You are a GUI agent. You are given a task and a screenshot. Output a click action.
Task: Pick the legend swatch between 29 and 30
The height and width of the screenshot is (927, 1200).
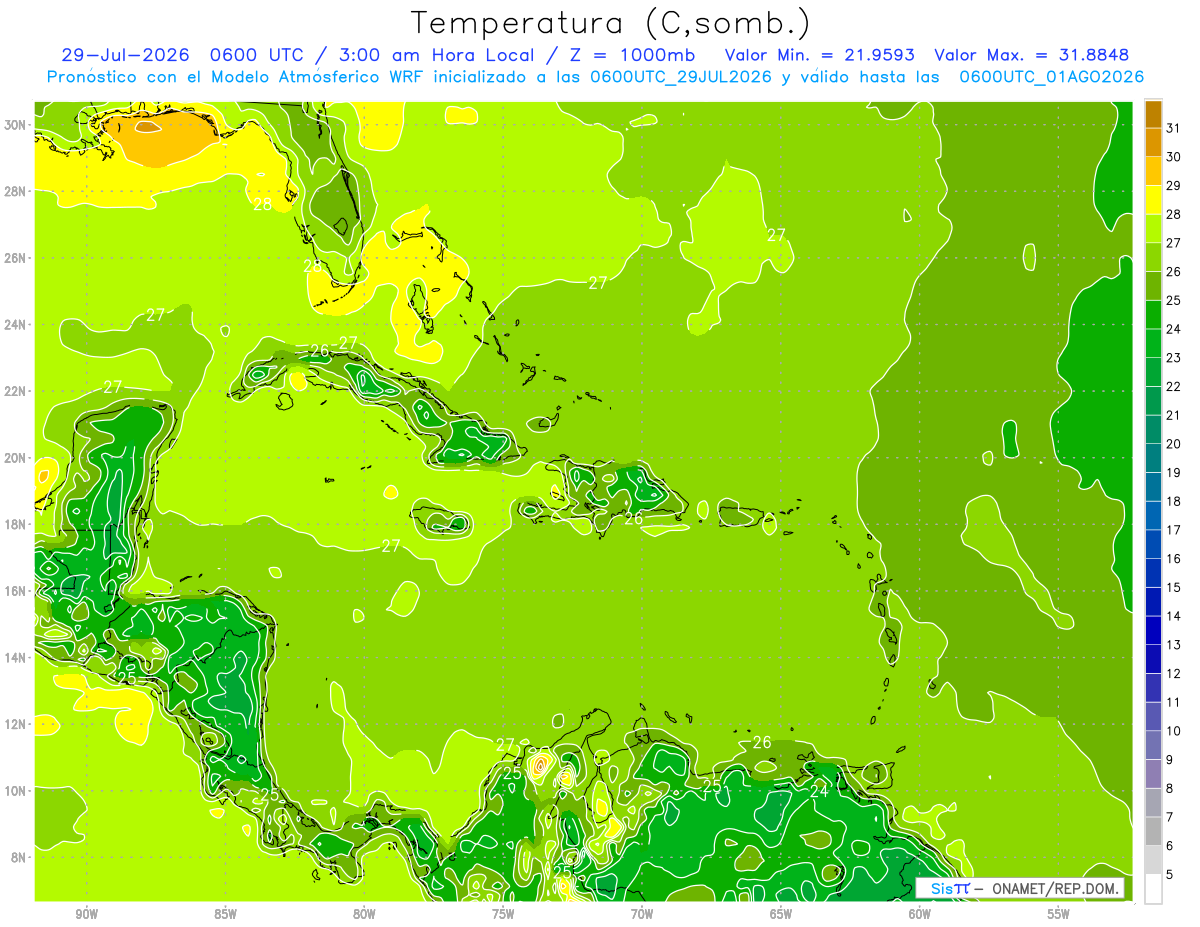(1153, 171)
